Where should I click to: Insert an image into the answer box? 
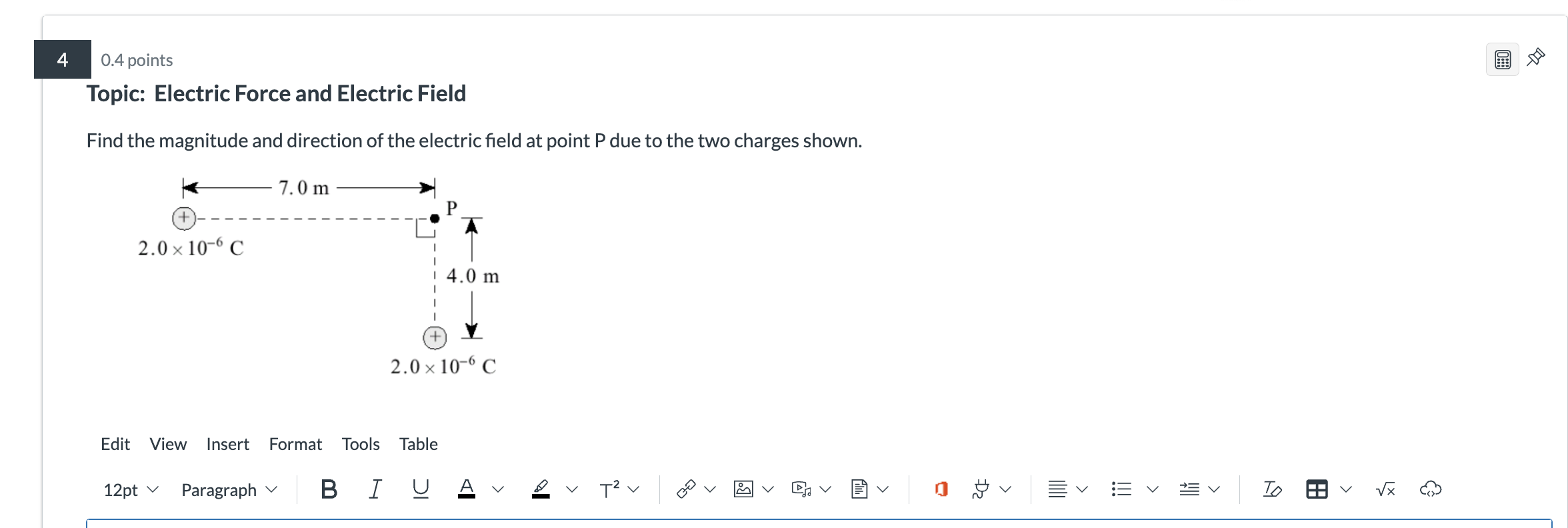click(x=743, y=489)
